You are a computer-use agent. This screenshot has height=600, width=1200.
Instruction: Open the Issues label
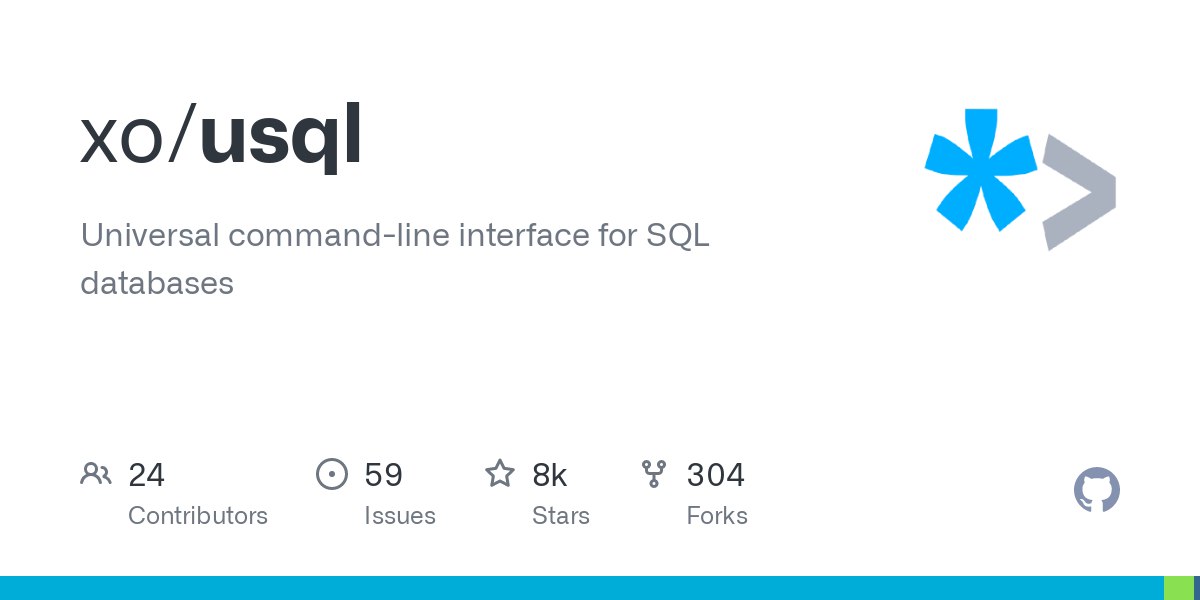tap(400, 516)
